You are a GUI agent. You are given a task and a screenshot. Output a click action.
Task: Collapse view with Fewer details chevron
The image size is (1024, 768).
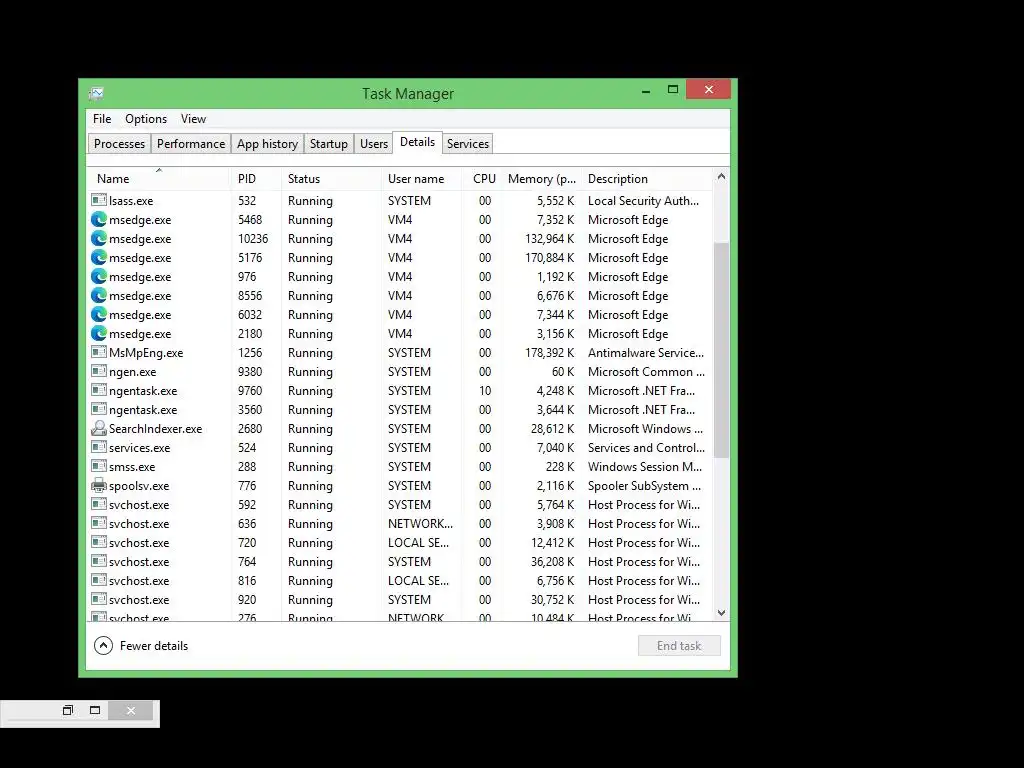[103, 645]
